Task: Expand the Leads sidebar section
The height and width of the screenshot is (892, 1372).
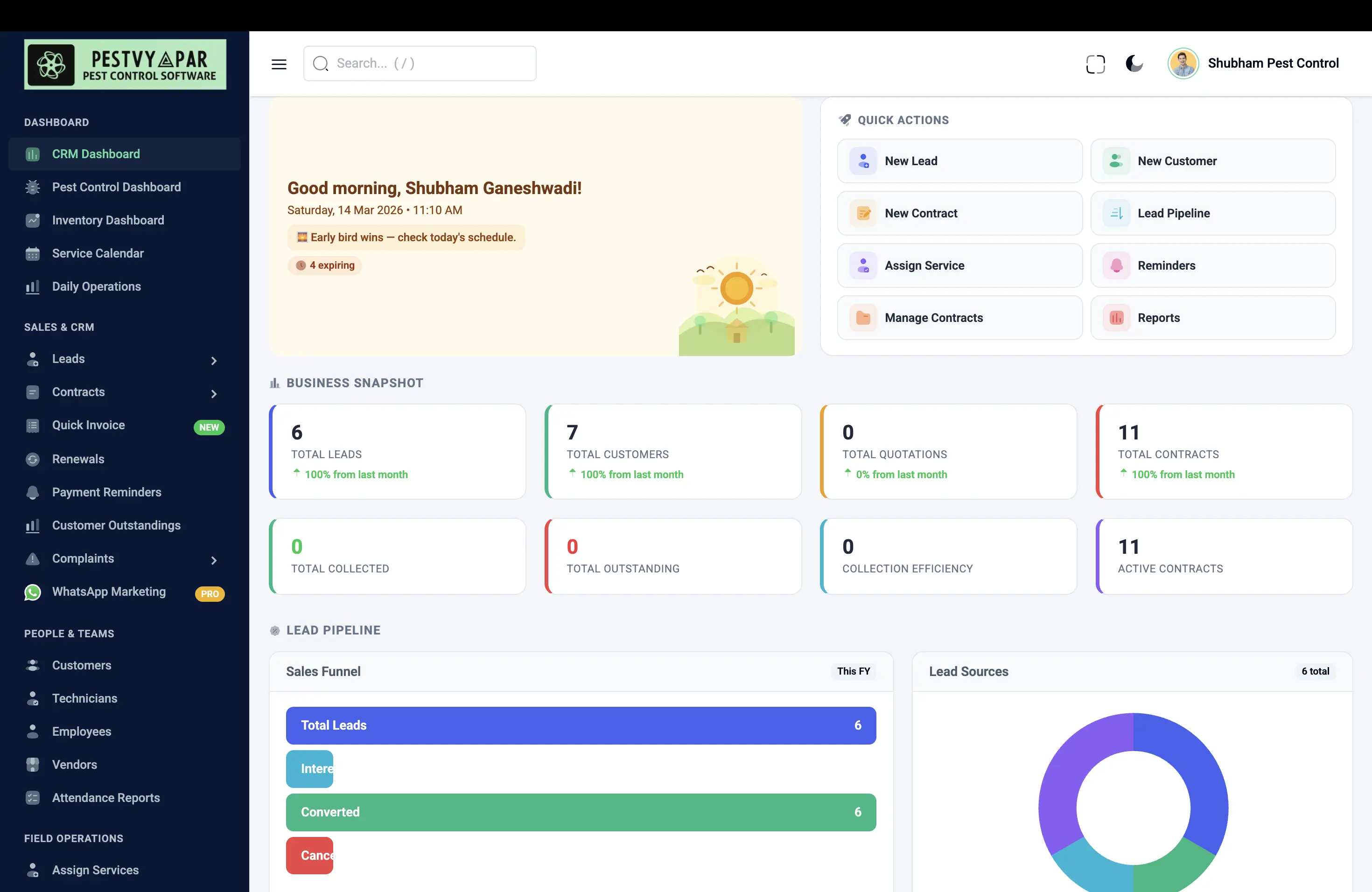Action: 214,360
